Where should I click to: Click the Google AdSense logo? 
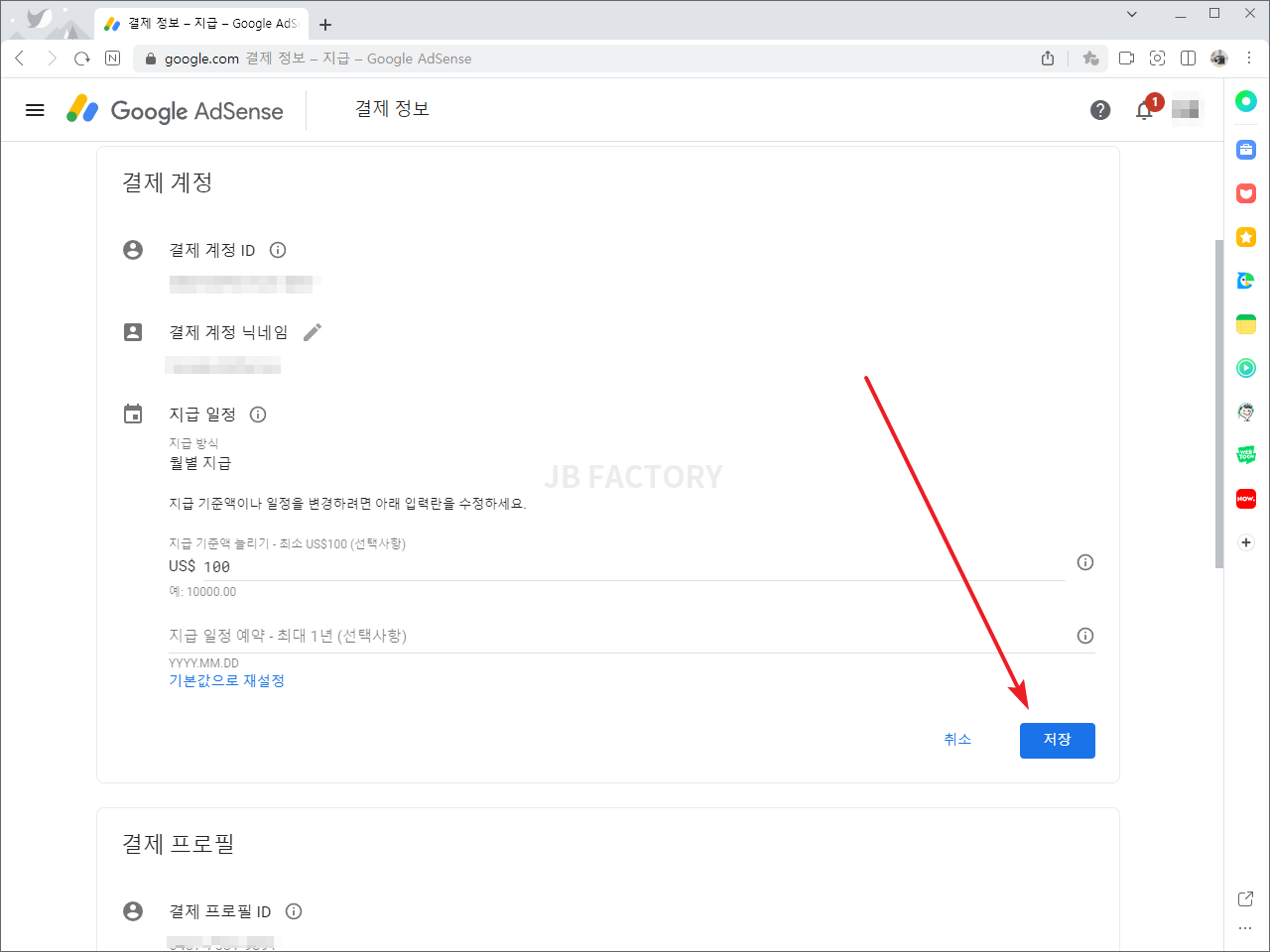(x=175, y=110)
